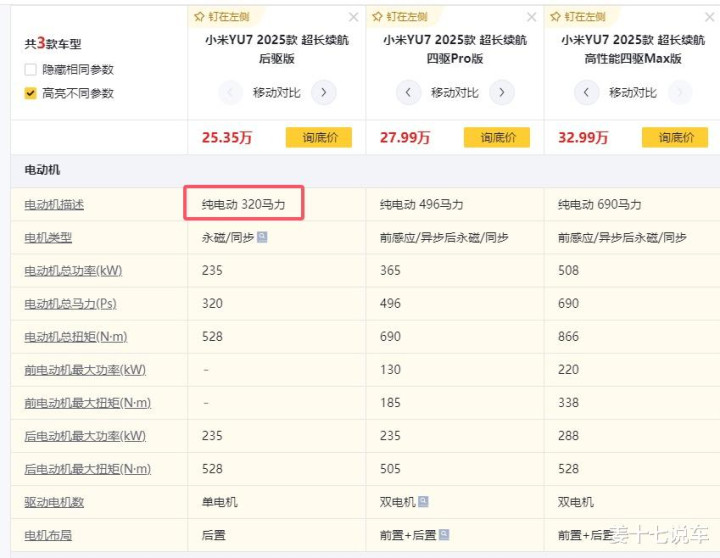Viewport: 720px width, 558px height.
Task: Select the 小米YU7 2025款 超长续航 后驱版 title
Action: tap(277, 49)
